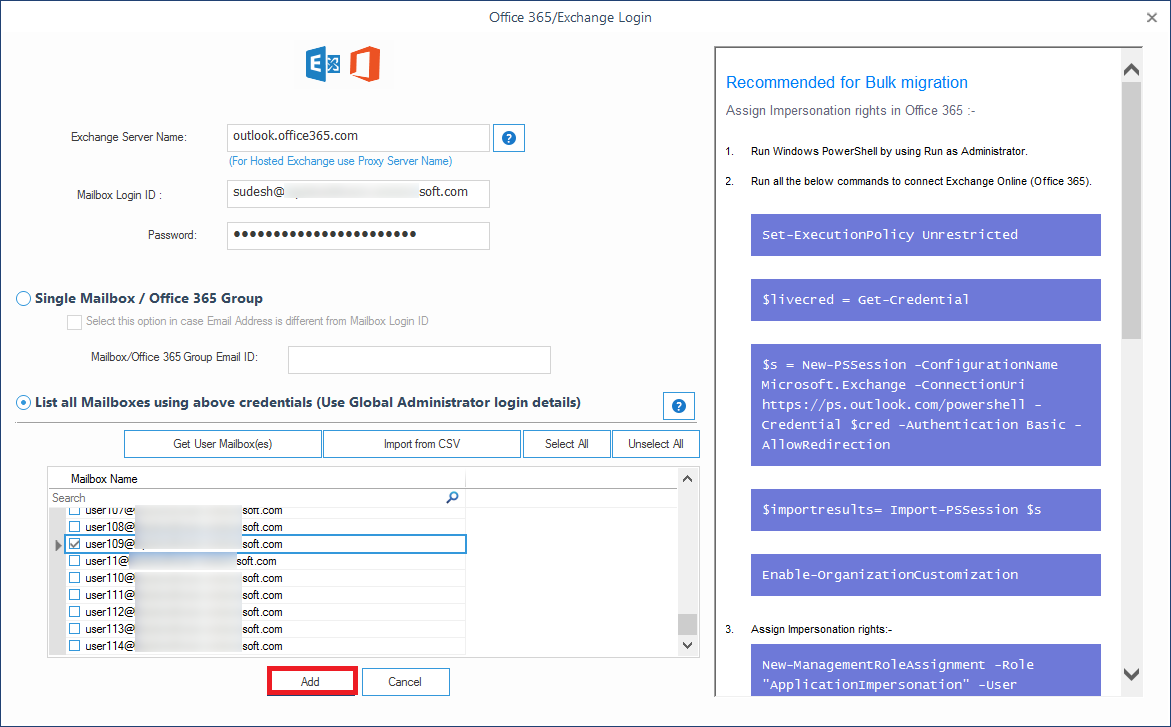The height and width of the screenshot is (727, 1171).
Task: Check the user111 mailbox checkbox
Action: tap(74, 595)
